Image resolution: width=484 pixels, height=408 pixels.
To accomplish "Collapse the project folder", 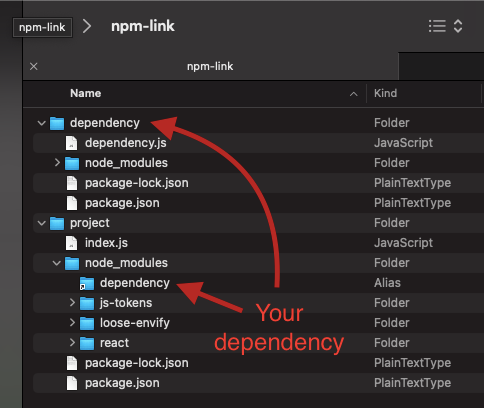I will click(x=42, y=223).
